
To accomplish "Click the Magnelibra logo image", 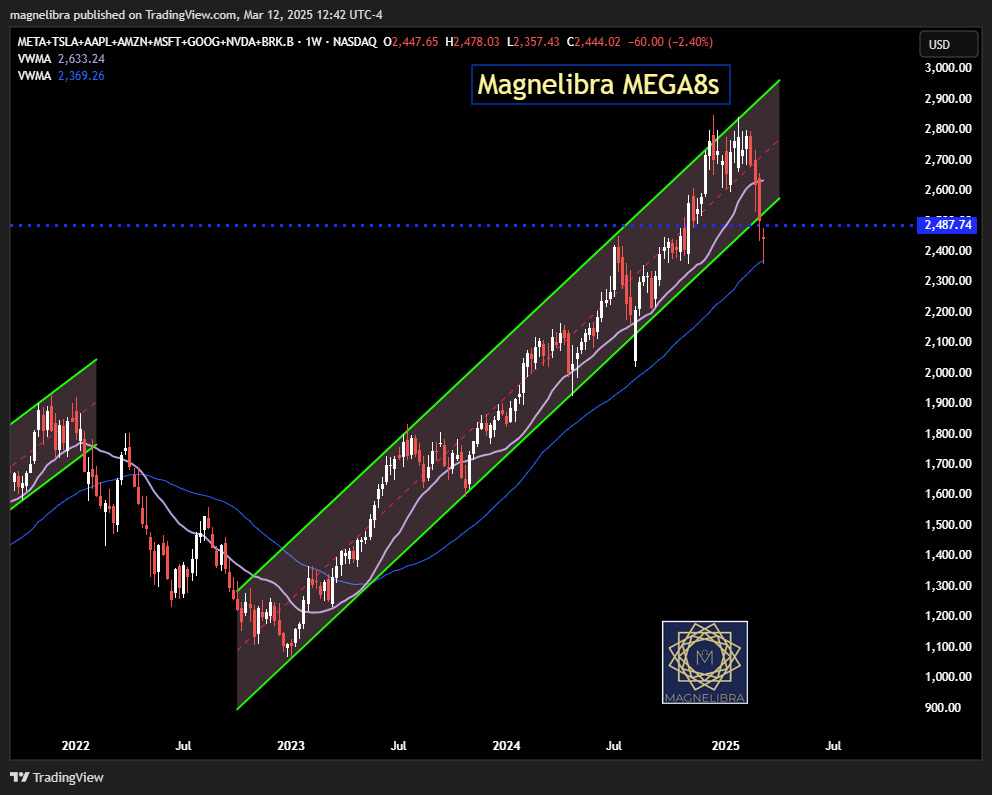I will 705,662.
